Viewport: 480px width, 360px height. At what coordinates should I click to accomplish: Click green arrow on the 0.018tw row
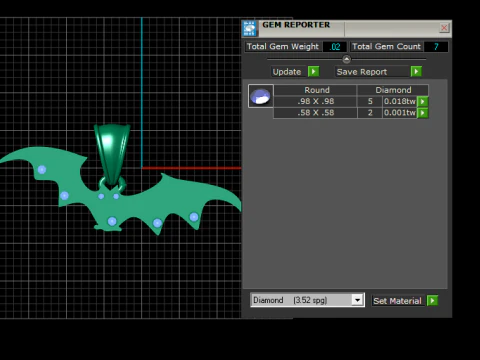[x=423, y=101]
